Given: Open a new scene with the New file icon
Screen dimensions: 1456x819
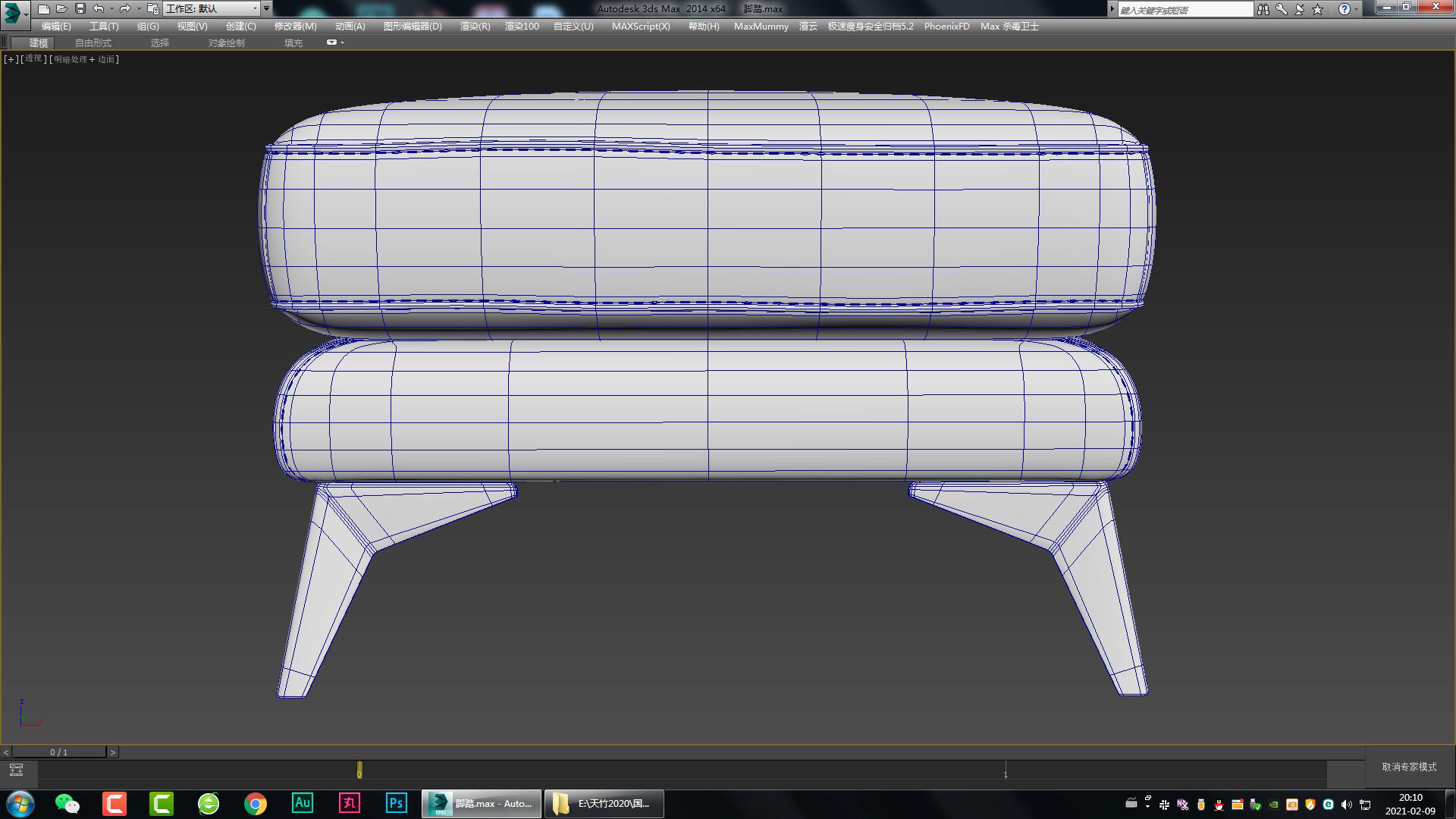Looking at the screenshot, I should click(x=45, y=8).
